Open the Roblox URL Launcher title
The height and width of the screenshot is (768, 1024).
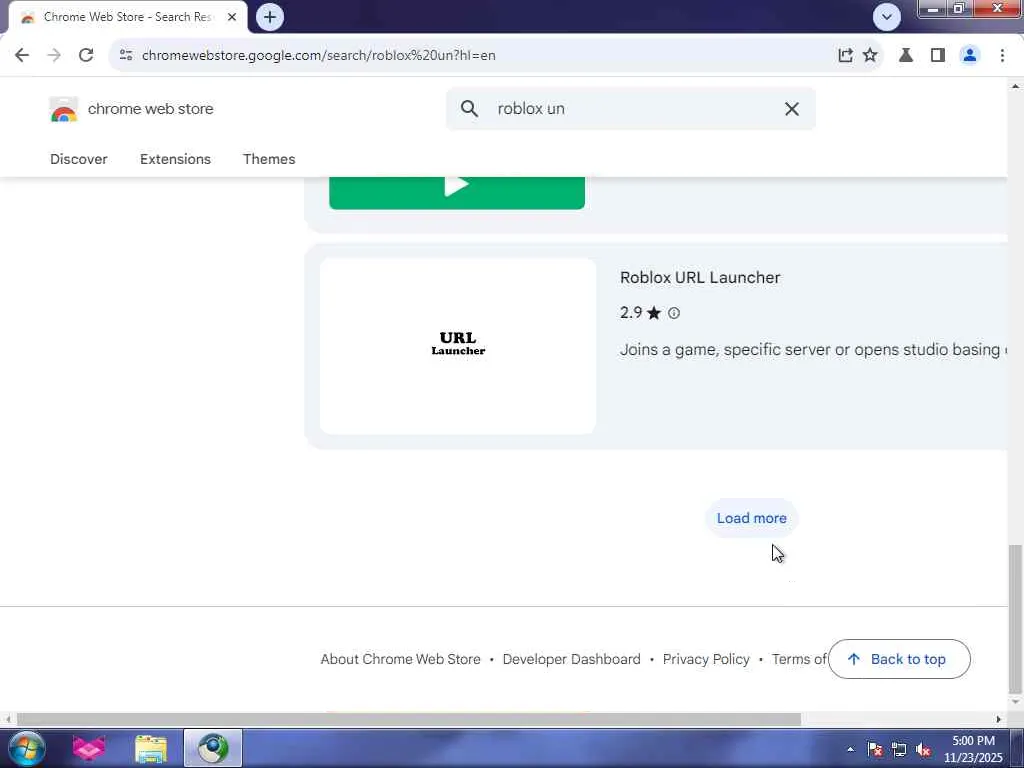coord(700,278)
